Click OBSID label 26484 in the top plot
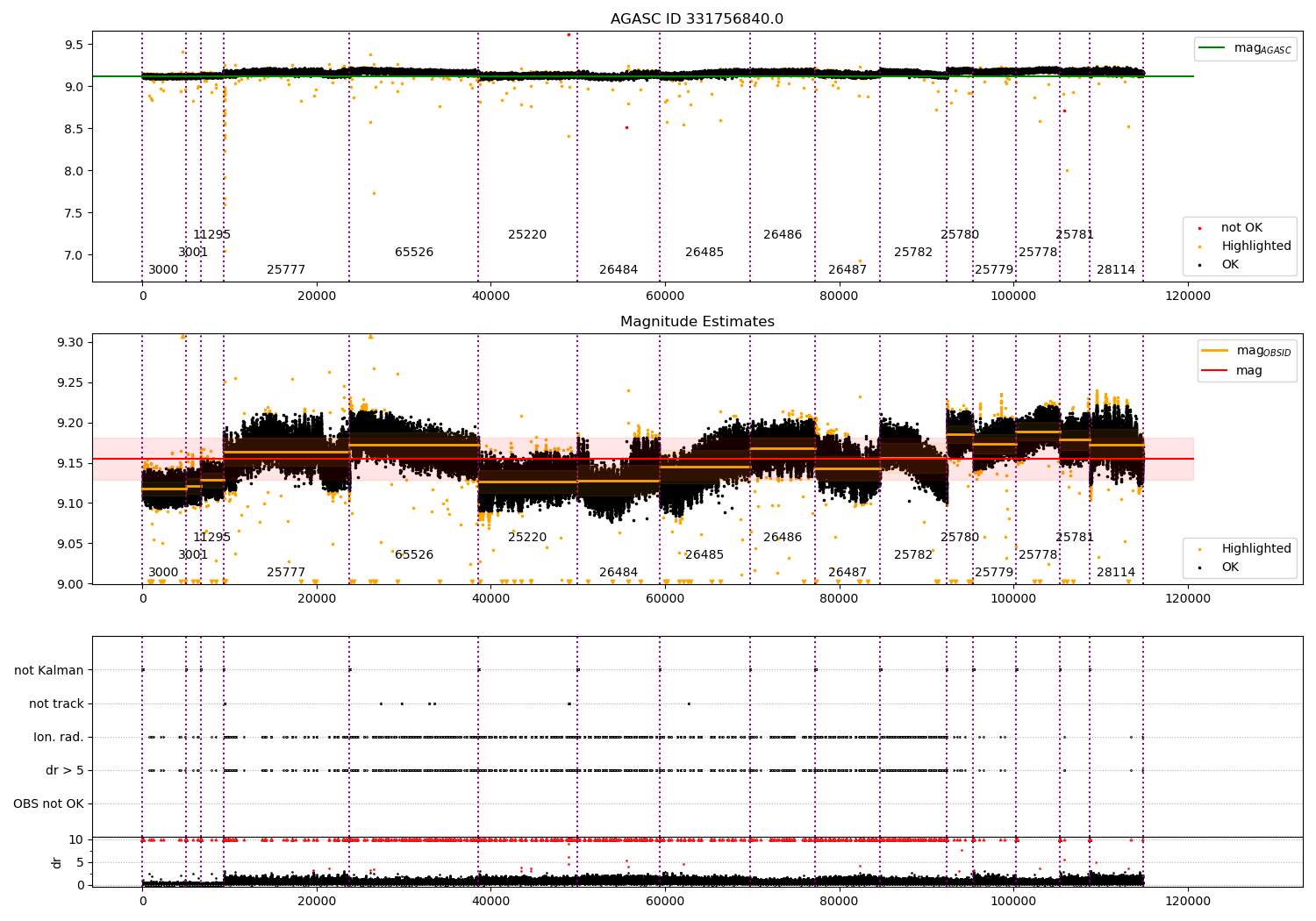Image resolution: width=1316 pixels, height=921 pixels. (619, 270)
